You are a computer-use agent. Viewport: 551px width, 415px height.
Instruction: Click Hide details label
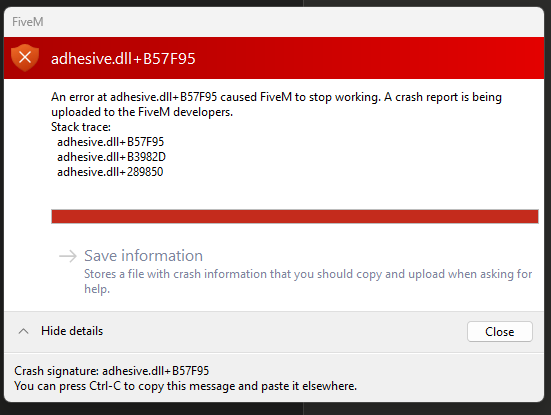click(x=72, y=331)
